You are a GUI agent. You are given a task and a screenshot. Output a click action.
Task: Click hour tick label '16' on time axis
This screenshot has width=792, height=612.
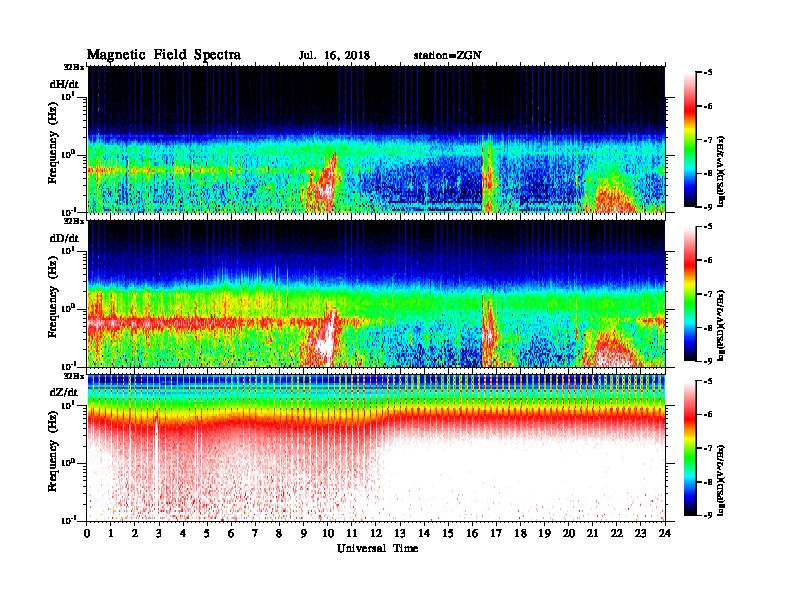pyautogui.click(x=472, y=534)
